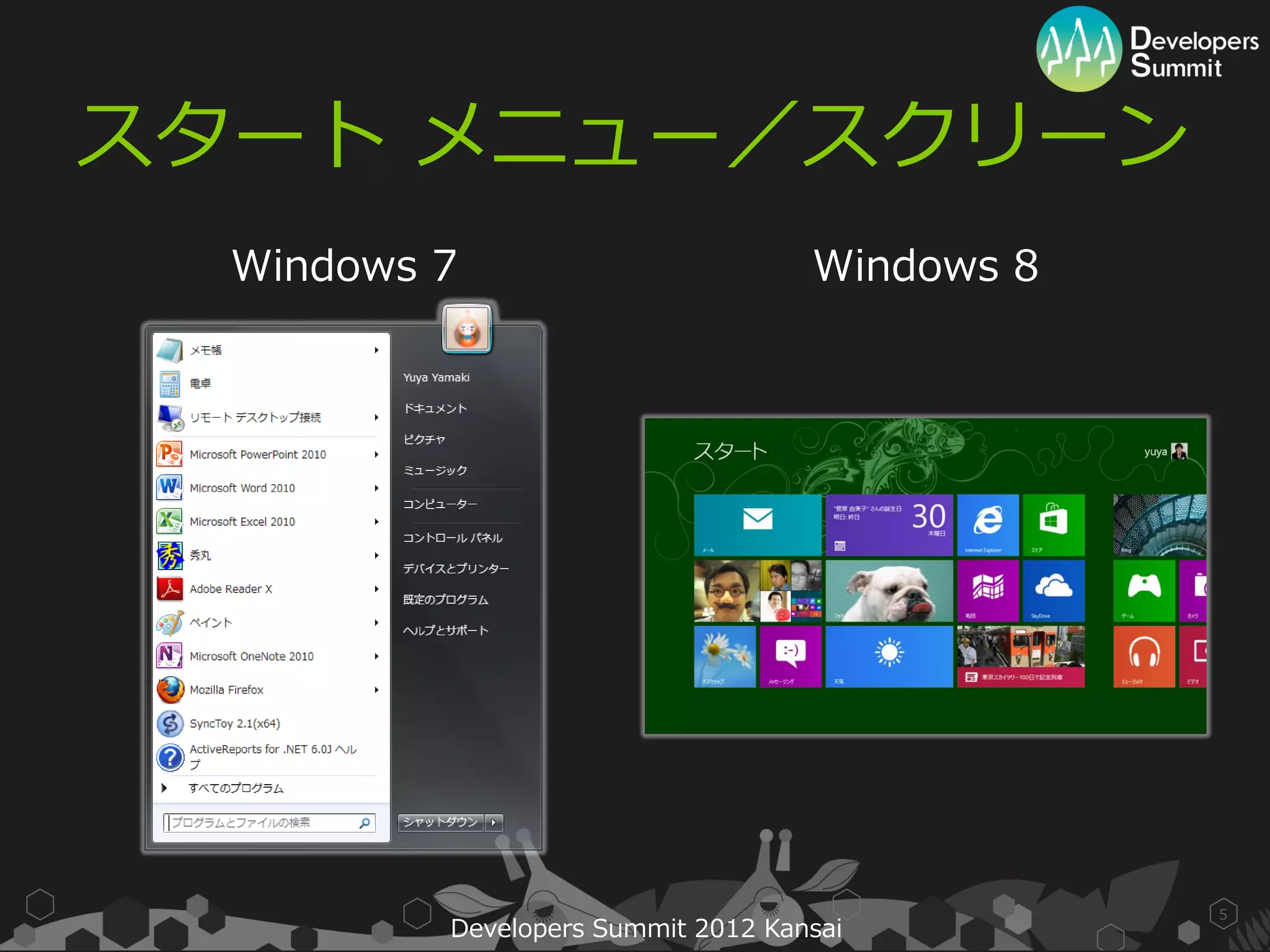The width and height of the screenshot is (1270, 952).
Task: Click the user account picture in Start menu
Action: 468,328
